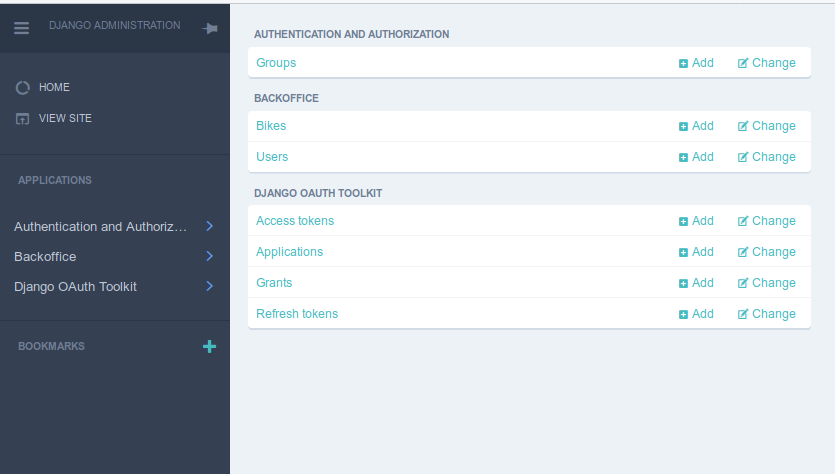The height and width of the screenshot is (474, 835).
Task: Open the Refresh tokens link
Action: [297, 314]
